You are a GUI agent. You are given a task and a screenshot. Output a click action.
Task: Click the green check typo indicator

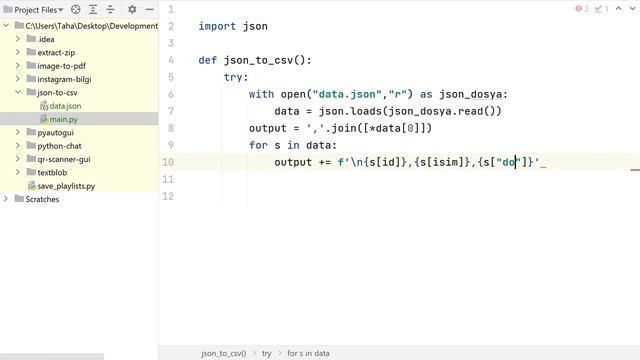601,9
